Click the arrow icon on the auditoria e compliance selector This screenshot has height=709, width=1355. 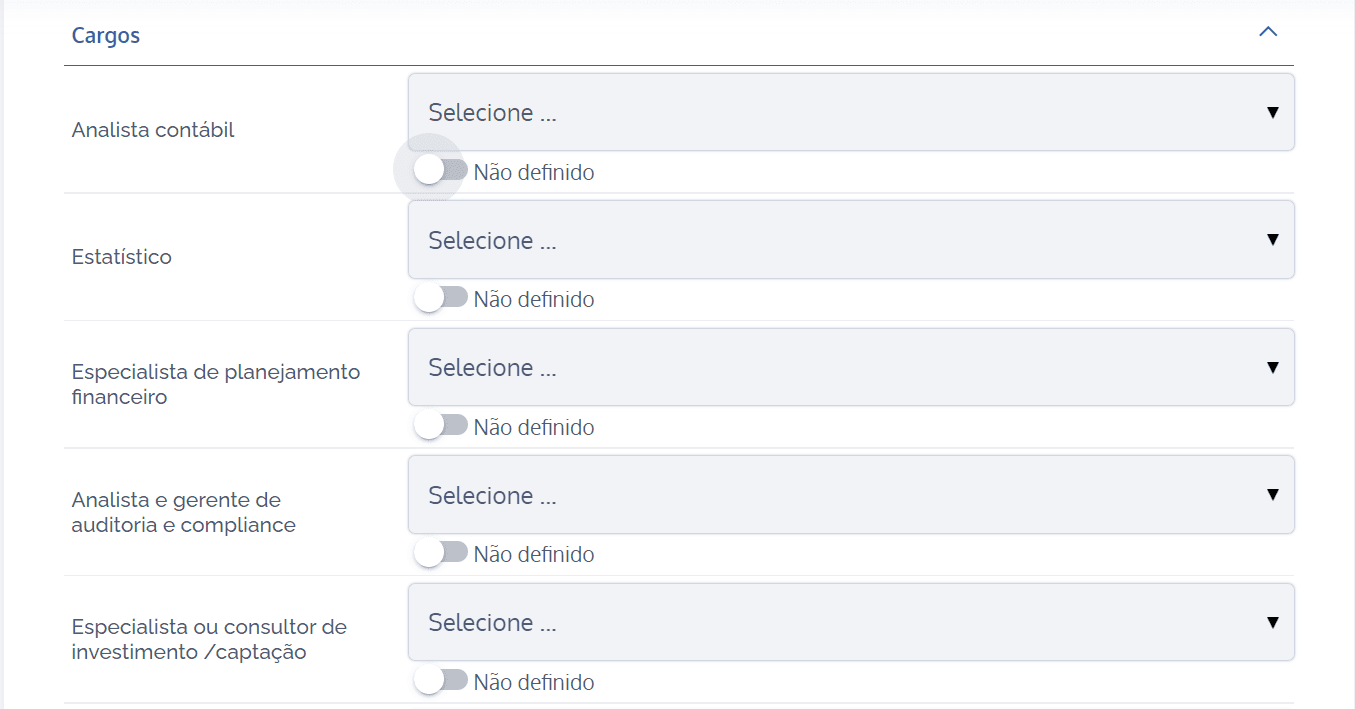pyautogui.click(x=1272, y=494)
